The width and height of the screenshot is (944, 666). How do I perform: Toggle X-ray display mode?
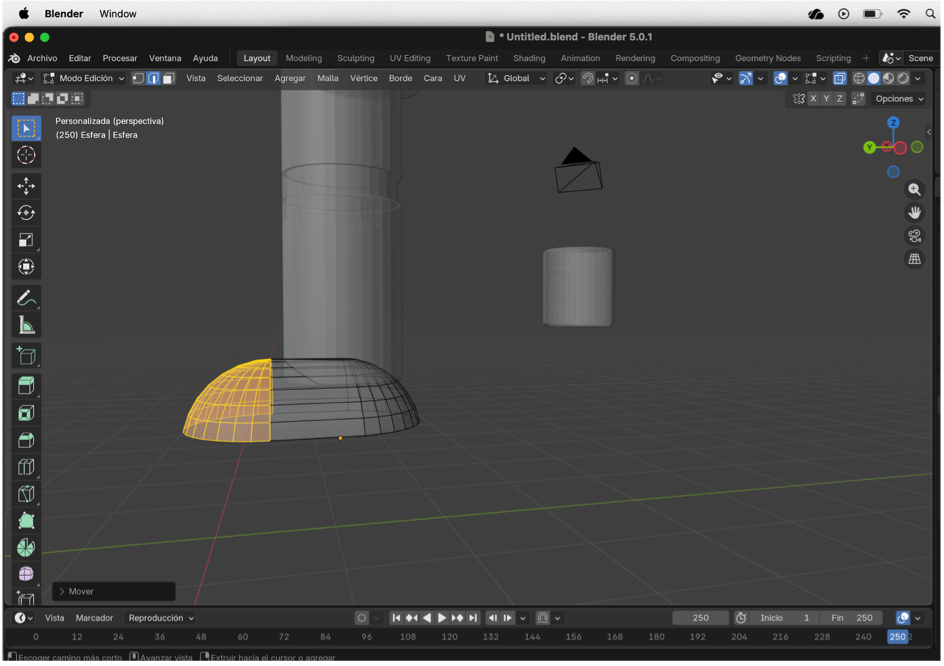coord(839,78)
